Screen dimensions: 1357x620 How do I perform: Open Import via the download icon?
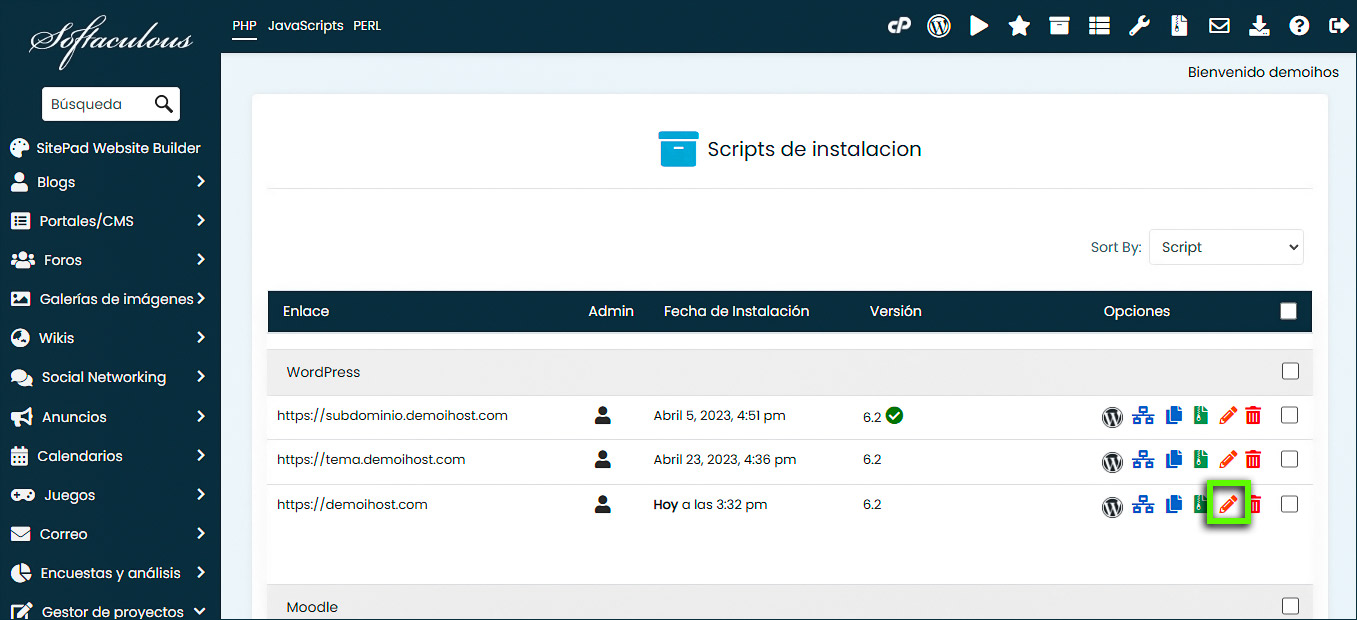(x=1259, y=26)
